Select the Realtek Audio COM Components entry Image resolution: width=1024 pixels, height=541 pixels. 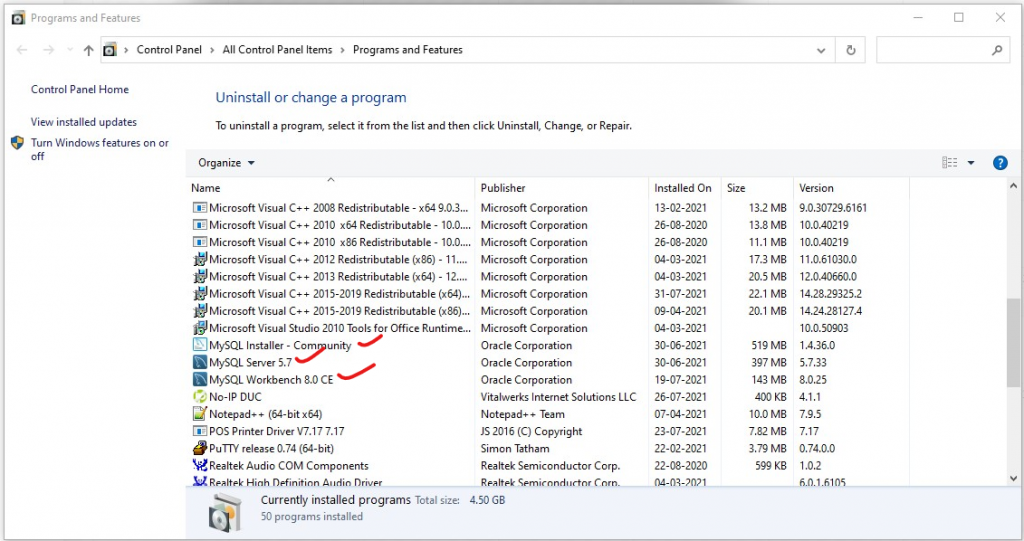[549, 465]
